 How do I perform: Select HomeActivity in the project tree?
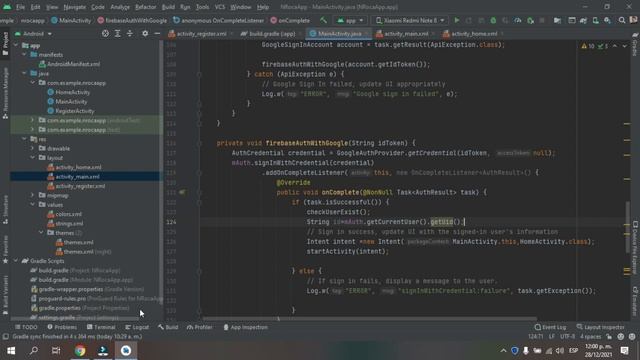(x=69, y=92)
